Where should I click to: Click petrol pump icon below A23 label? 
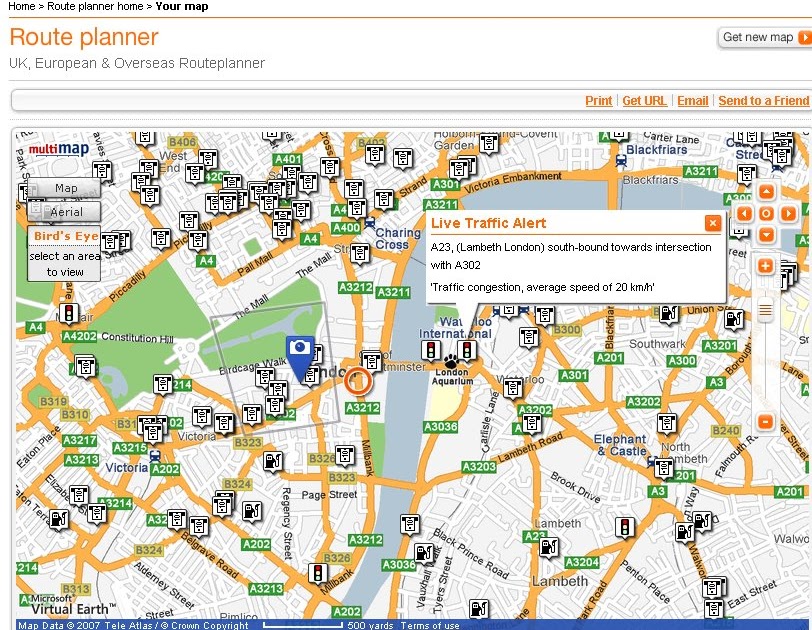(x=549, y=547)
